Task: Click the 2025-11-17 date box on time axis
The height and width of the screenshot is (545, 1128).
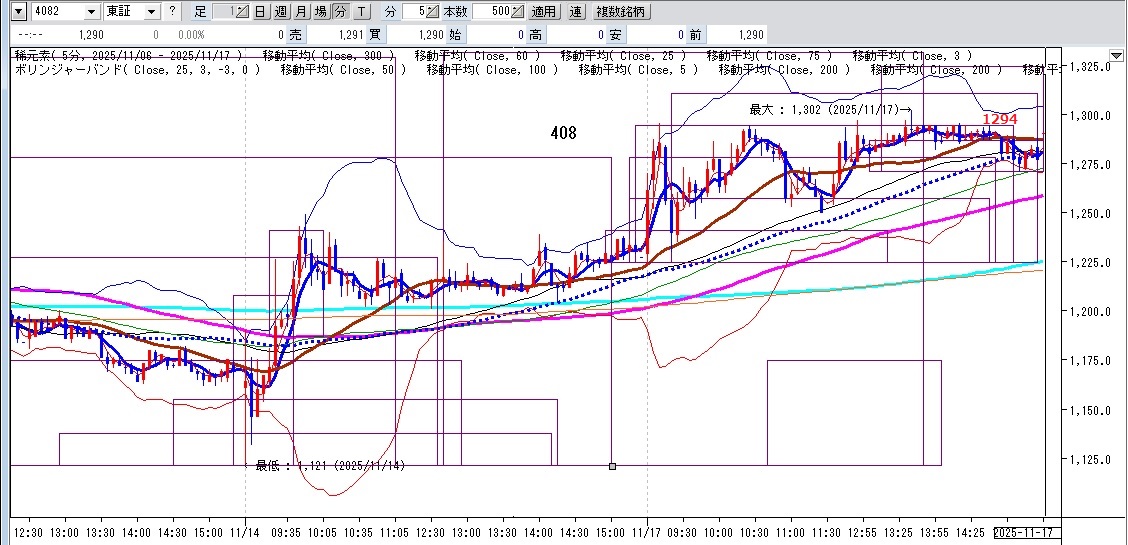Action: [1027, 533]
